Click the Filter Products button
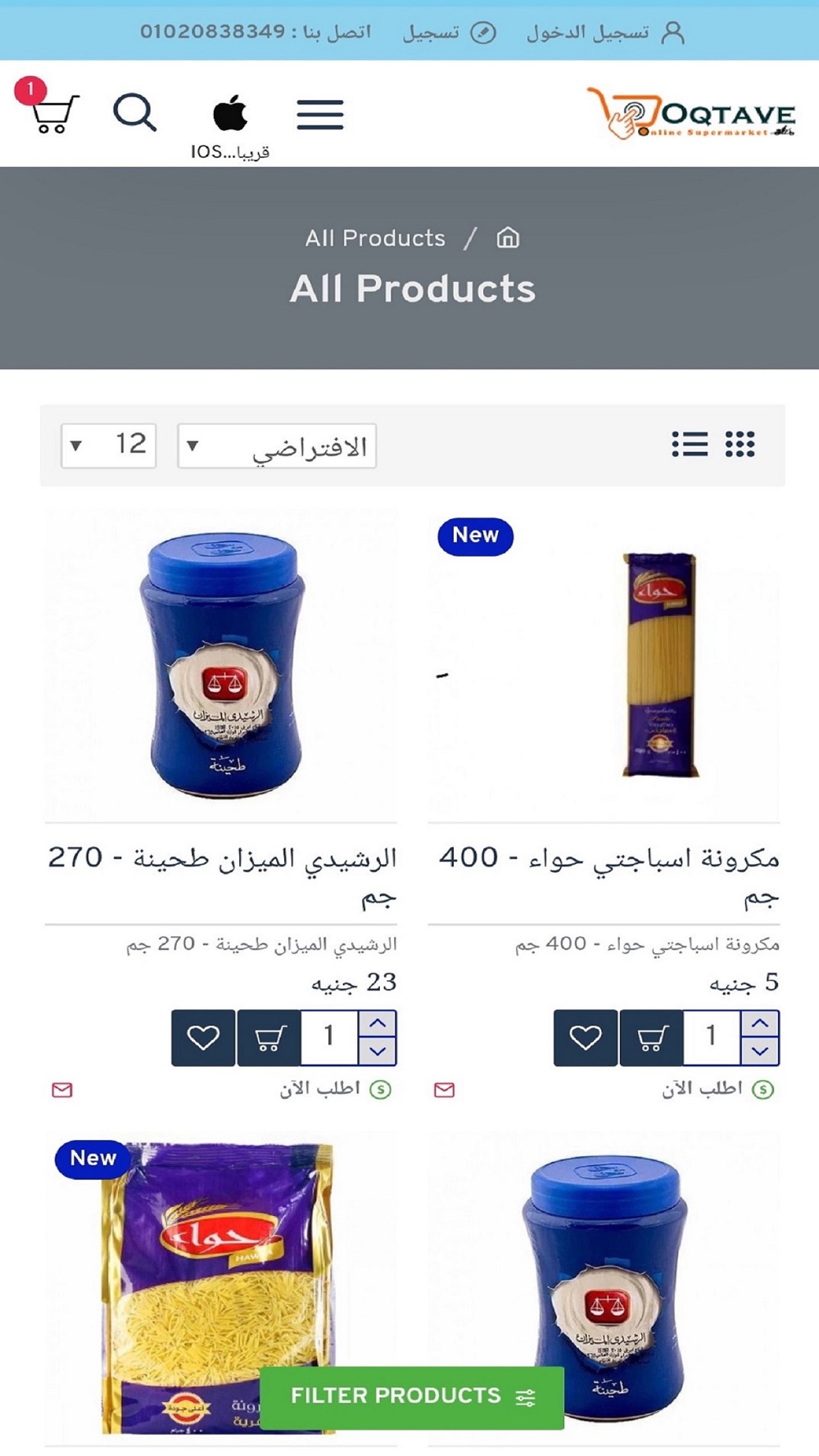Viewport: 819px width, 1456px height. 412,1396
